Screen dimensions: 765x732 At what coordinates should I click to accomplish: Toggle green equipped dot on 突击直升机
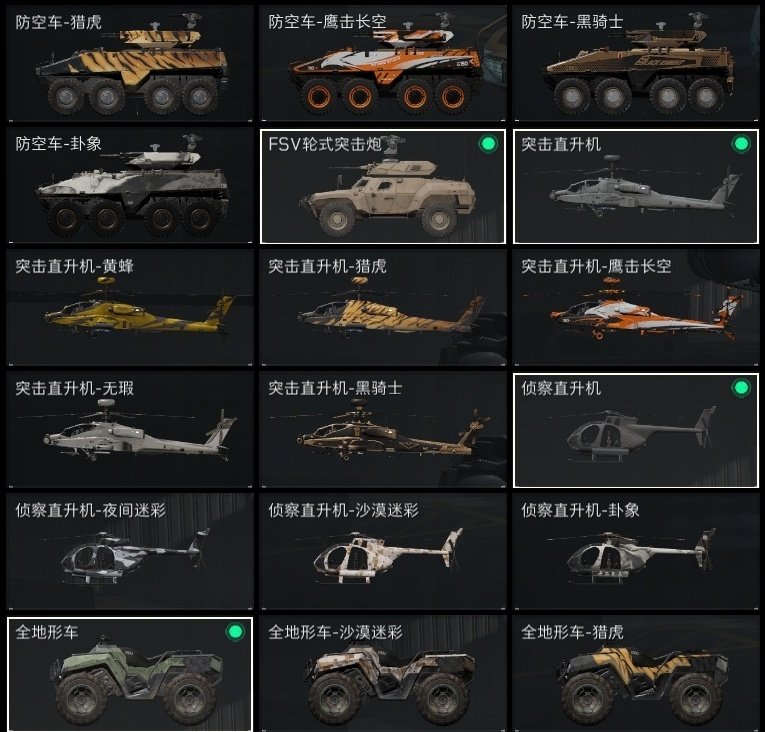coord(741,144)
